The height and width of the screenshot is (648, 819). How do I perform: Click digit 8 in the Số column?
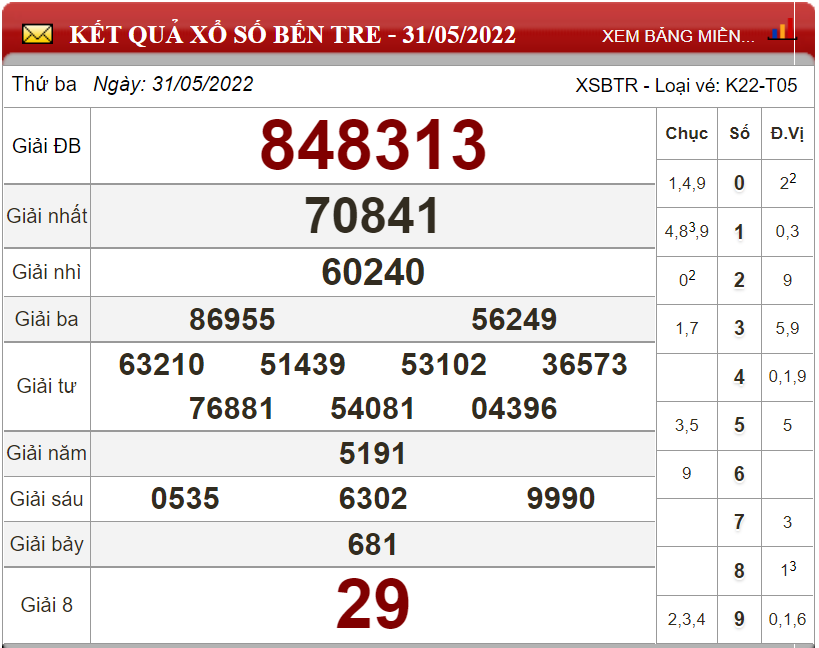739,571
